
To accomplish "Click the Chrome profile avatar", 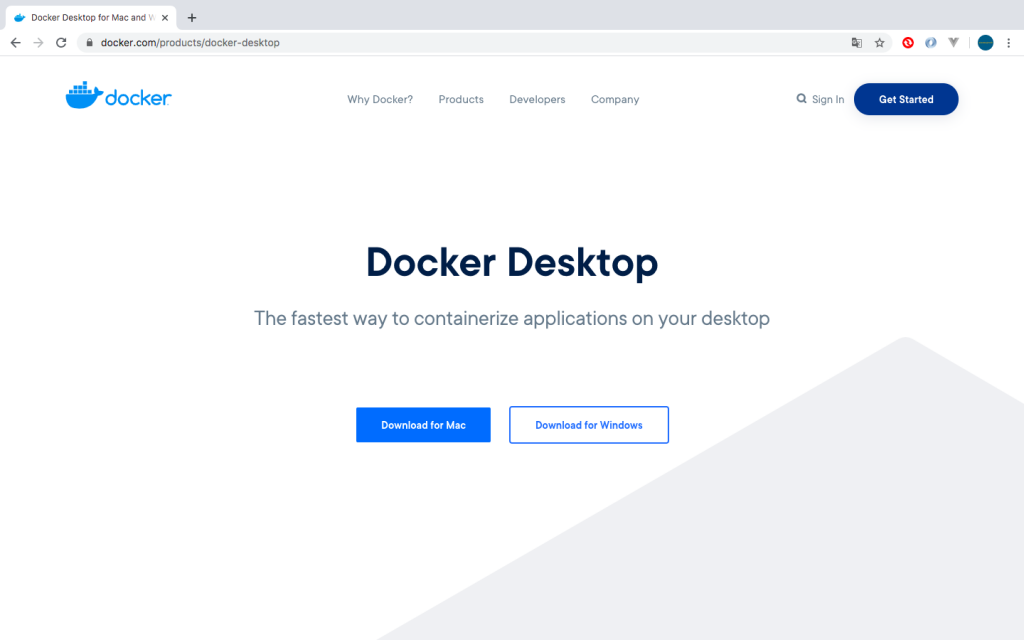I will click(985, 43).
